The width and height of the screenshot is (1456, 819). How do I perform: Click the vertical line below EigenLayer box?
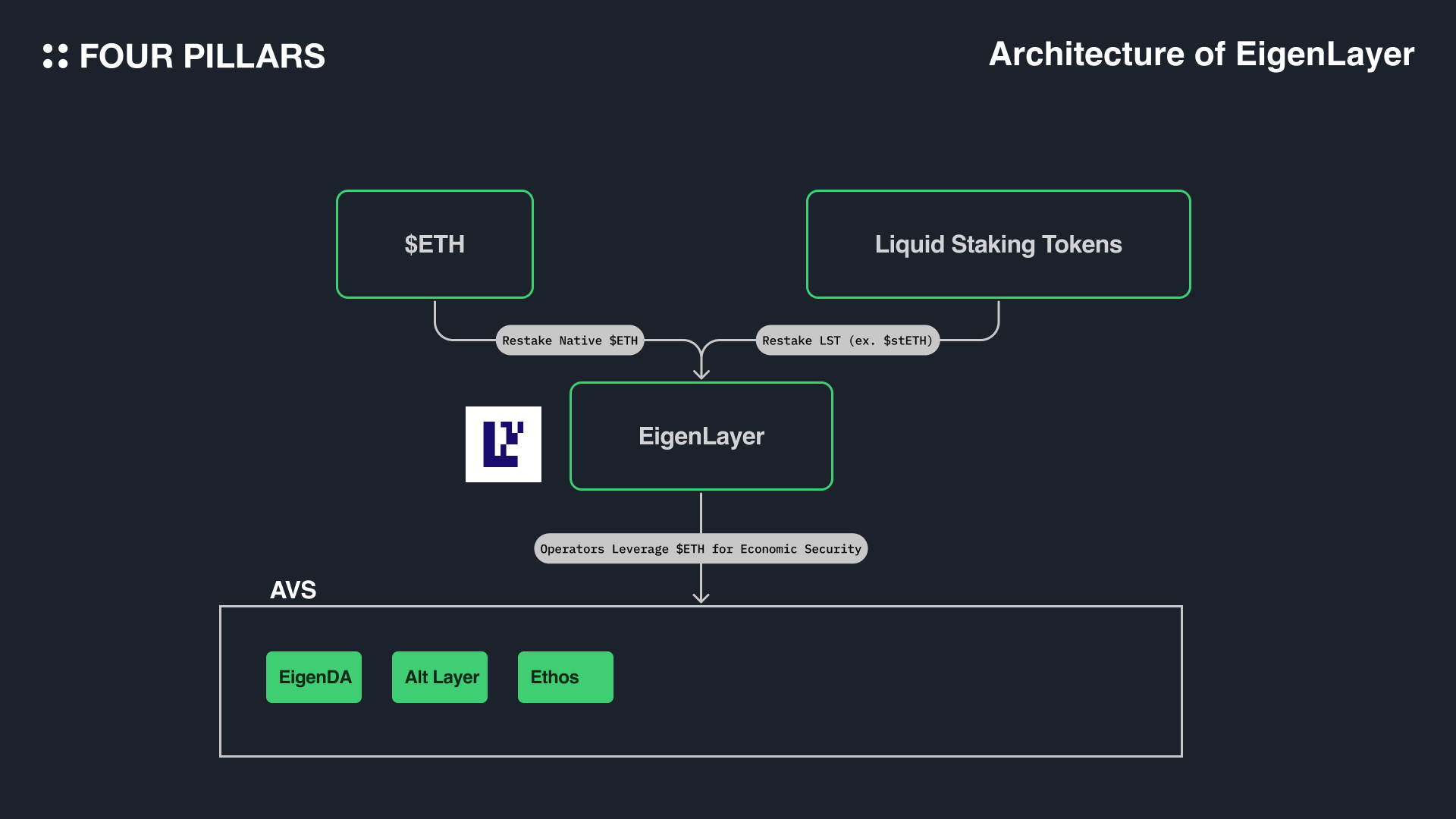(701, 513)
